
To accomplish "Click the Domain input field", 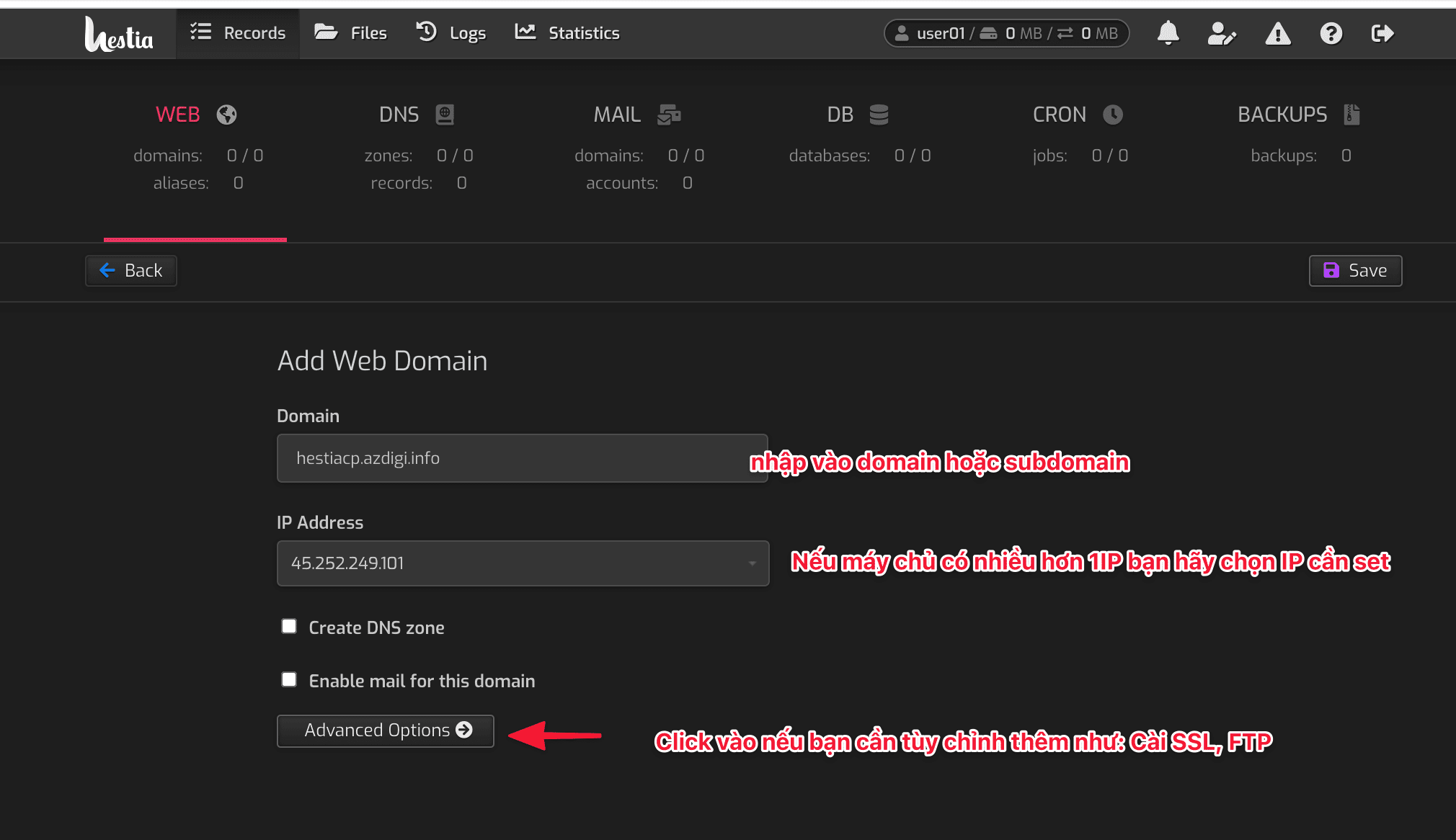I will point(522,457).
